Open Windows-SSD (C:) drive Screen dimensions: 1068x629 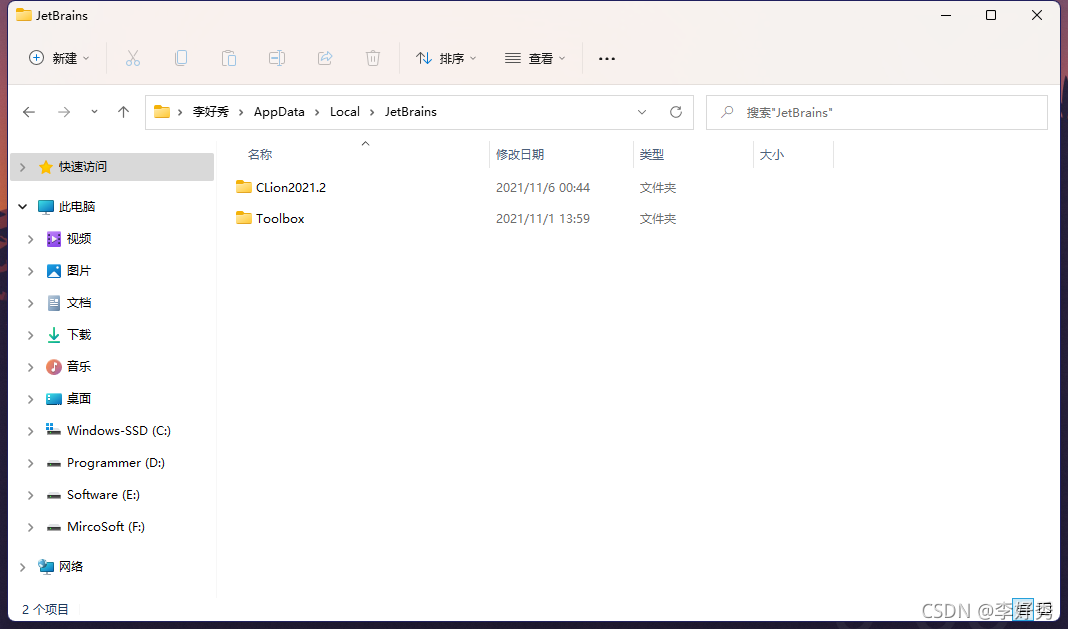[119, 431]
